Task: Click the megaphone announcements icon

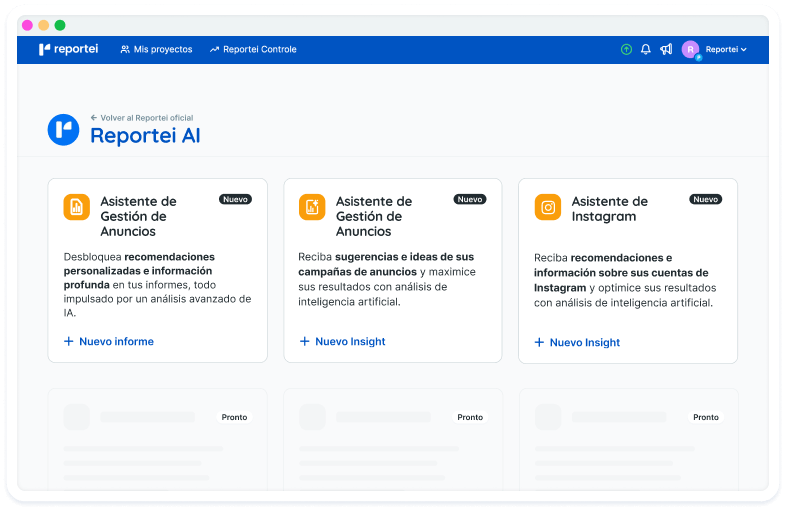Action: (x=666, y=49)
